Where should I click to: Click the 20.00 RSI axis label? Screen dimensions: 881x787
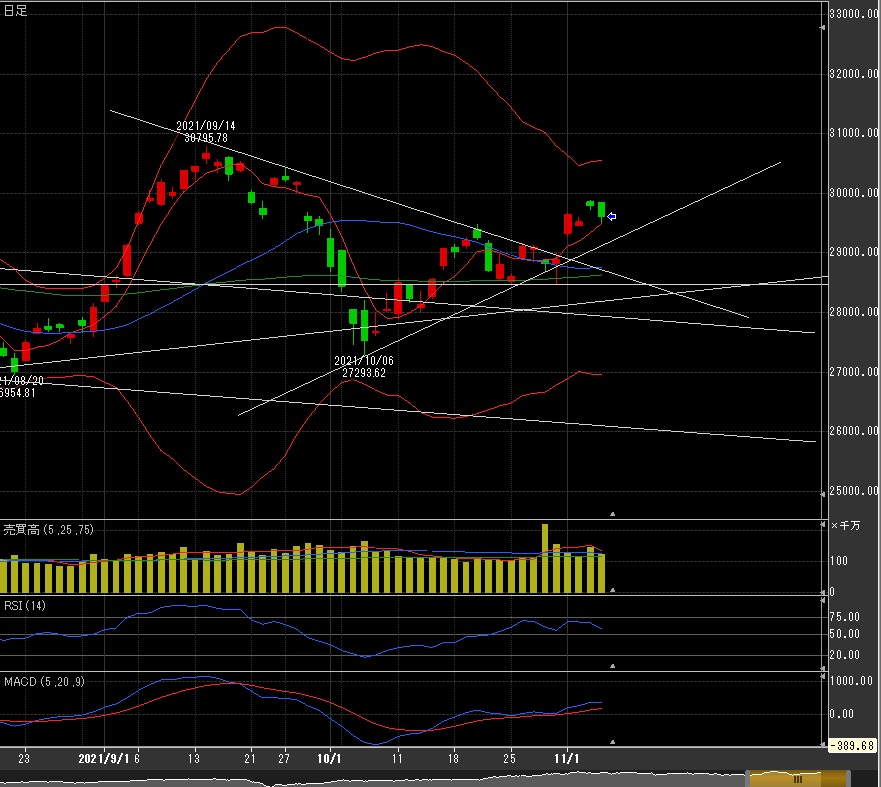pos(844,655)
